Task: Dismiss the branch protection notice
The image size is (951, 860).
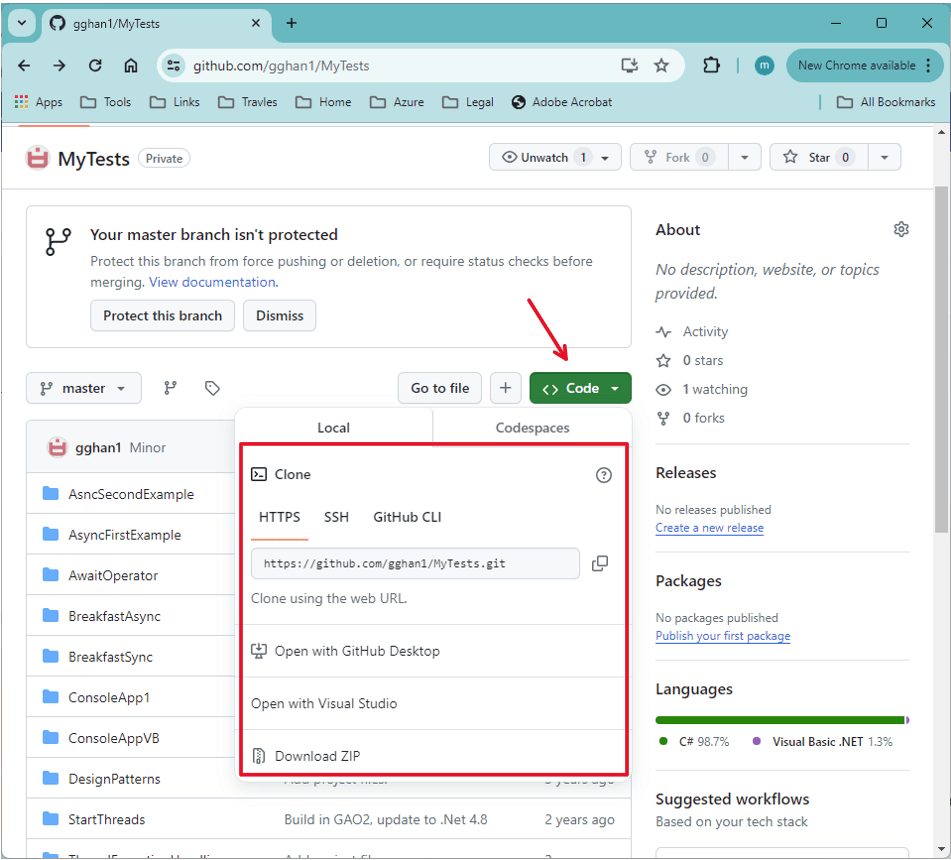Action: click(x=280, y=315)
